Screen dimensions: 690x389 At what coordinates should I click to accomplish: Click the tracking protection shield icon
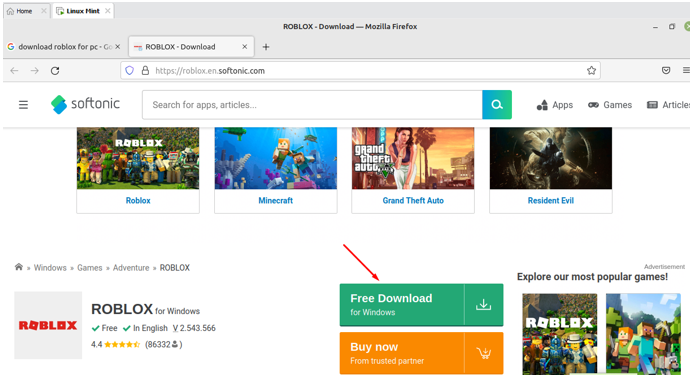129,70
